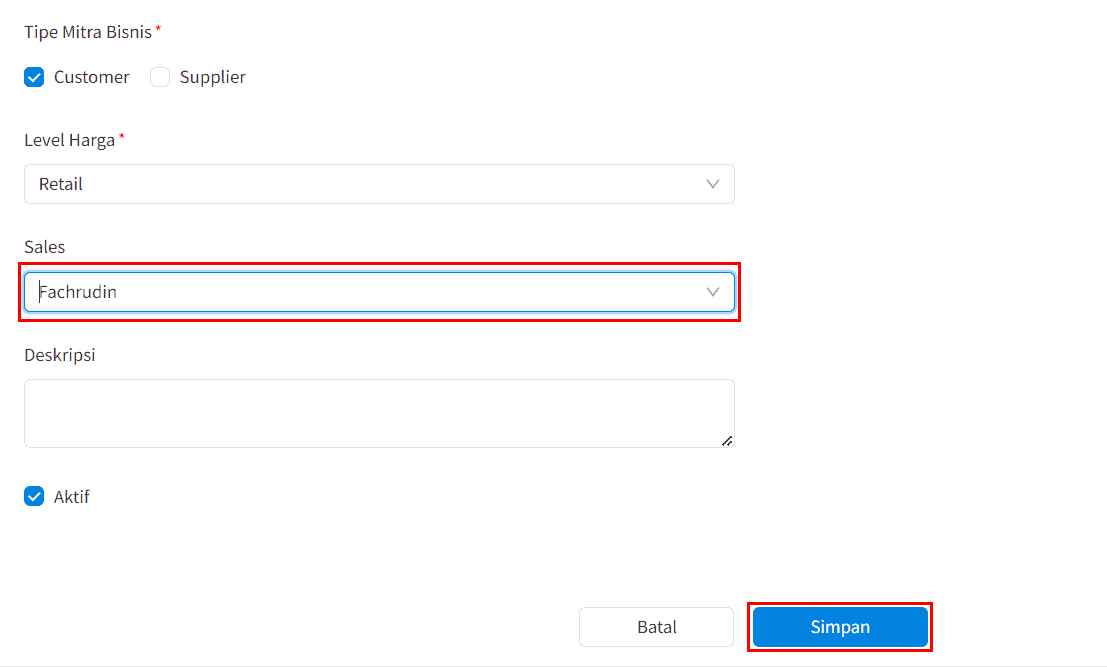This screenshot has height=667, width=1107.
Task: Disable the Aktif checkbox
Action: pyautogui.click(x=34, y=496)
